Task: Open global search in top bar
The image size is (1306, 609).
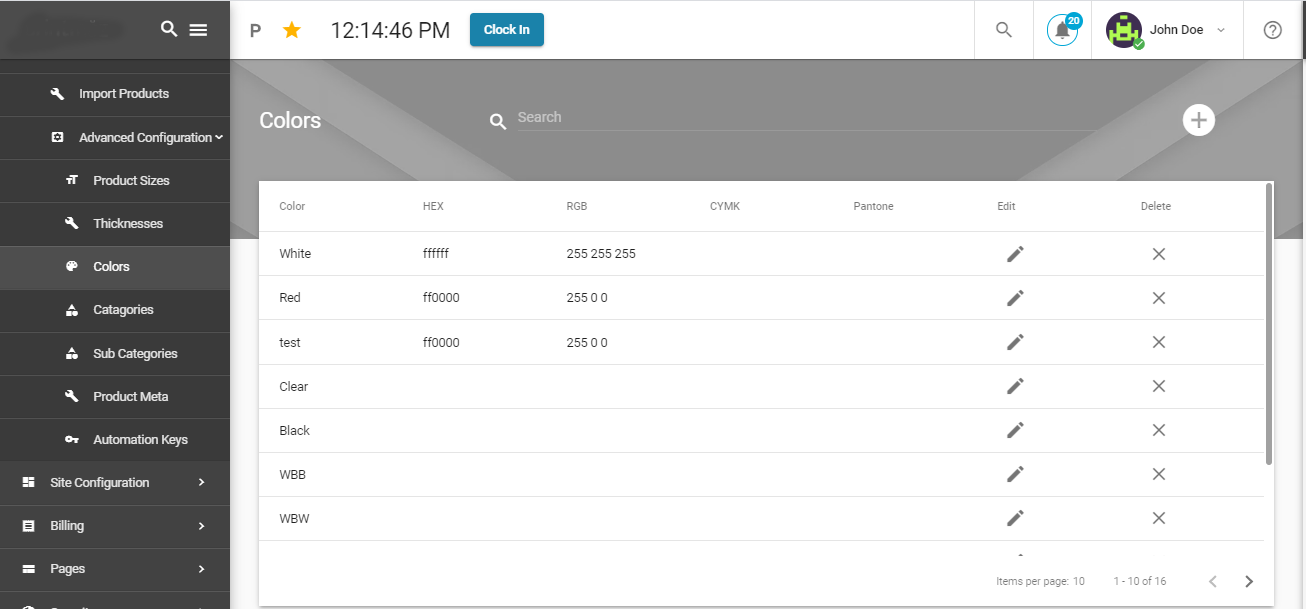Action: coord(1004,30)
